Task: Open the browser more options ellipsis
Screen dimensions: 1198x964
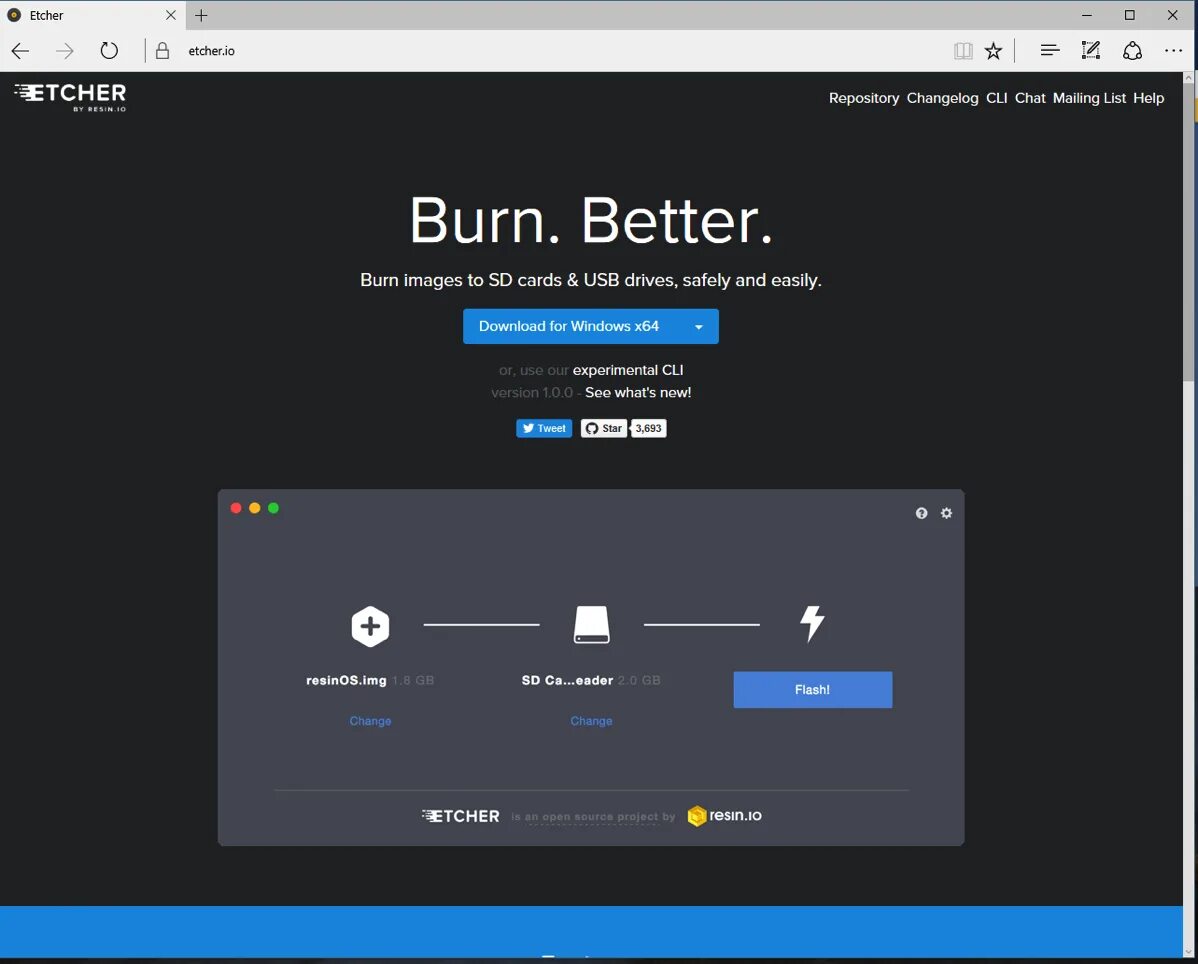Action: (x=1174, y=50)
